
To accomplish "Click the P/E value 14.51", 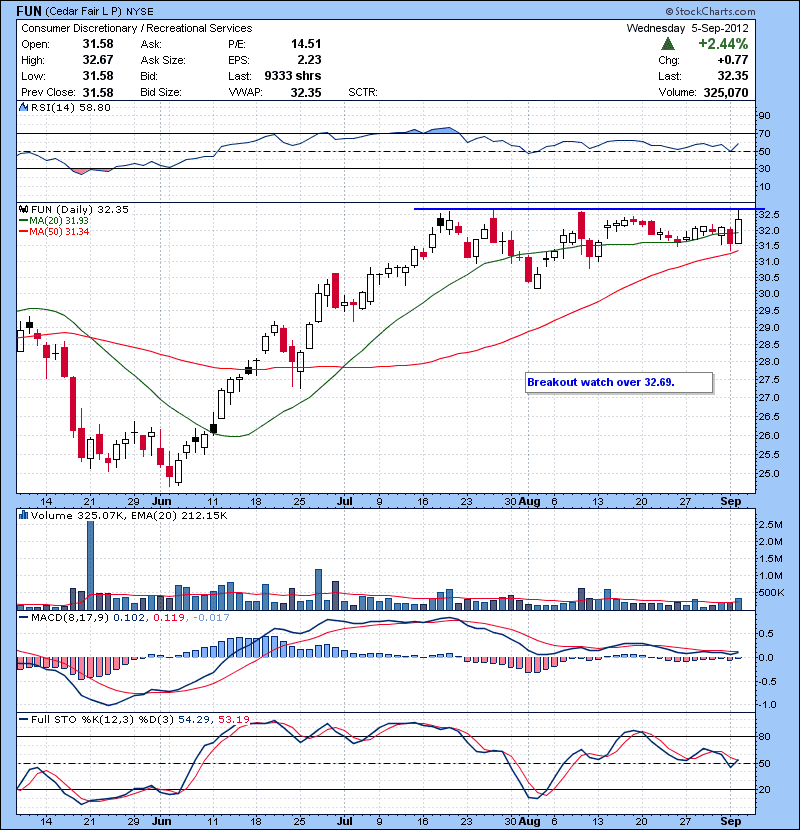I will tap(306, 44).
